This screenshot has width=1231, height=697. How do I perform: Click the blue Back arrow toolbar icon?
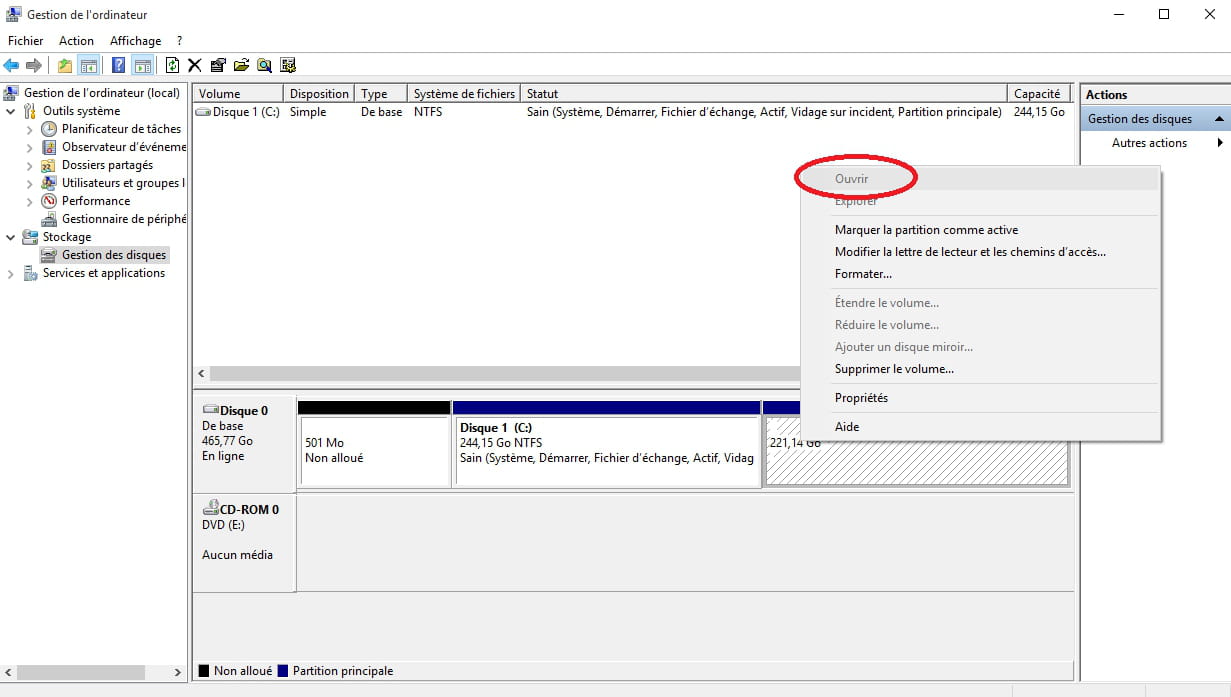(12, 65)
